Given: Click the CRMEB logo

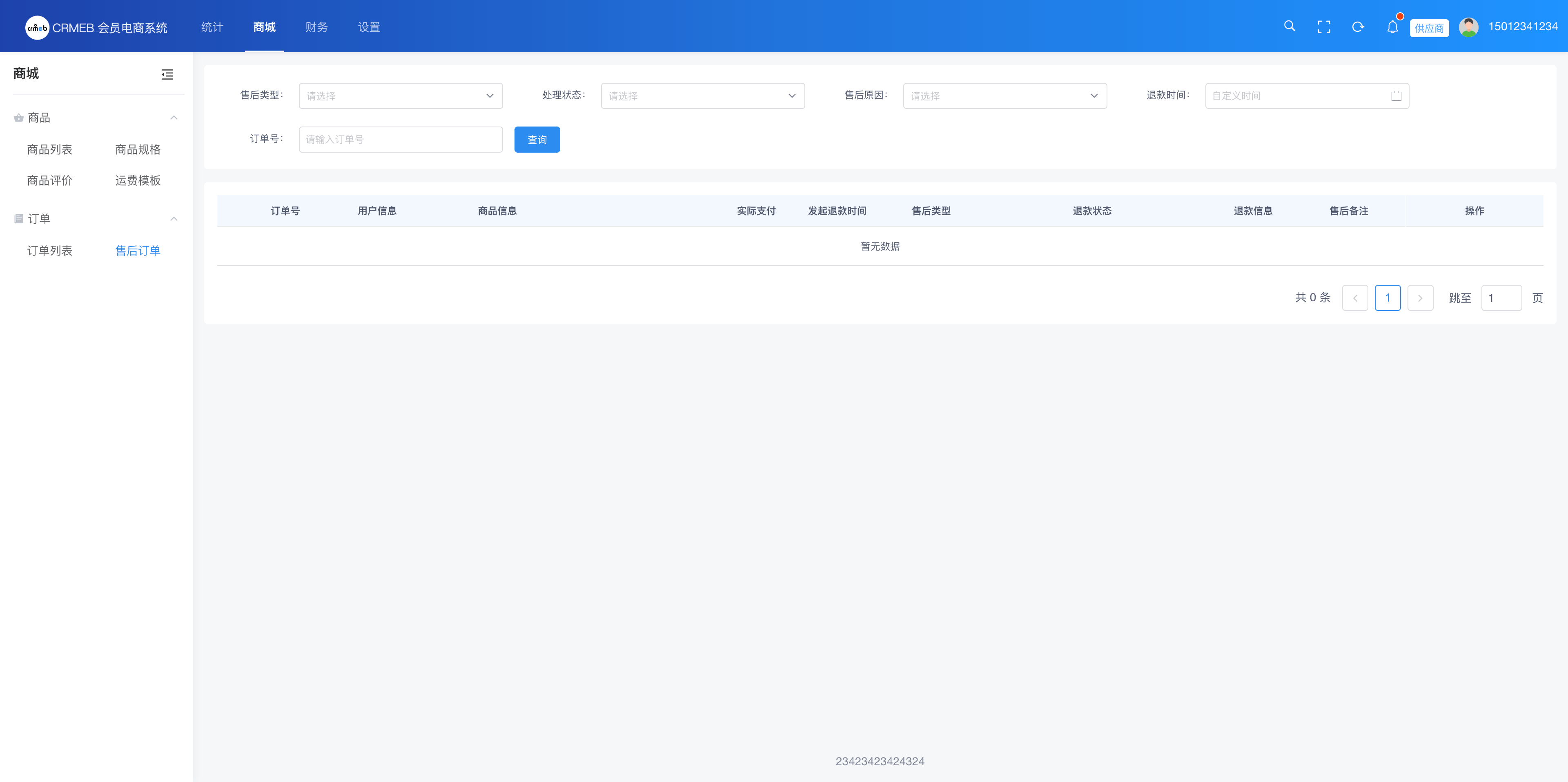Looking at the screenshot, I should point(37,27).
